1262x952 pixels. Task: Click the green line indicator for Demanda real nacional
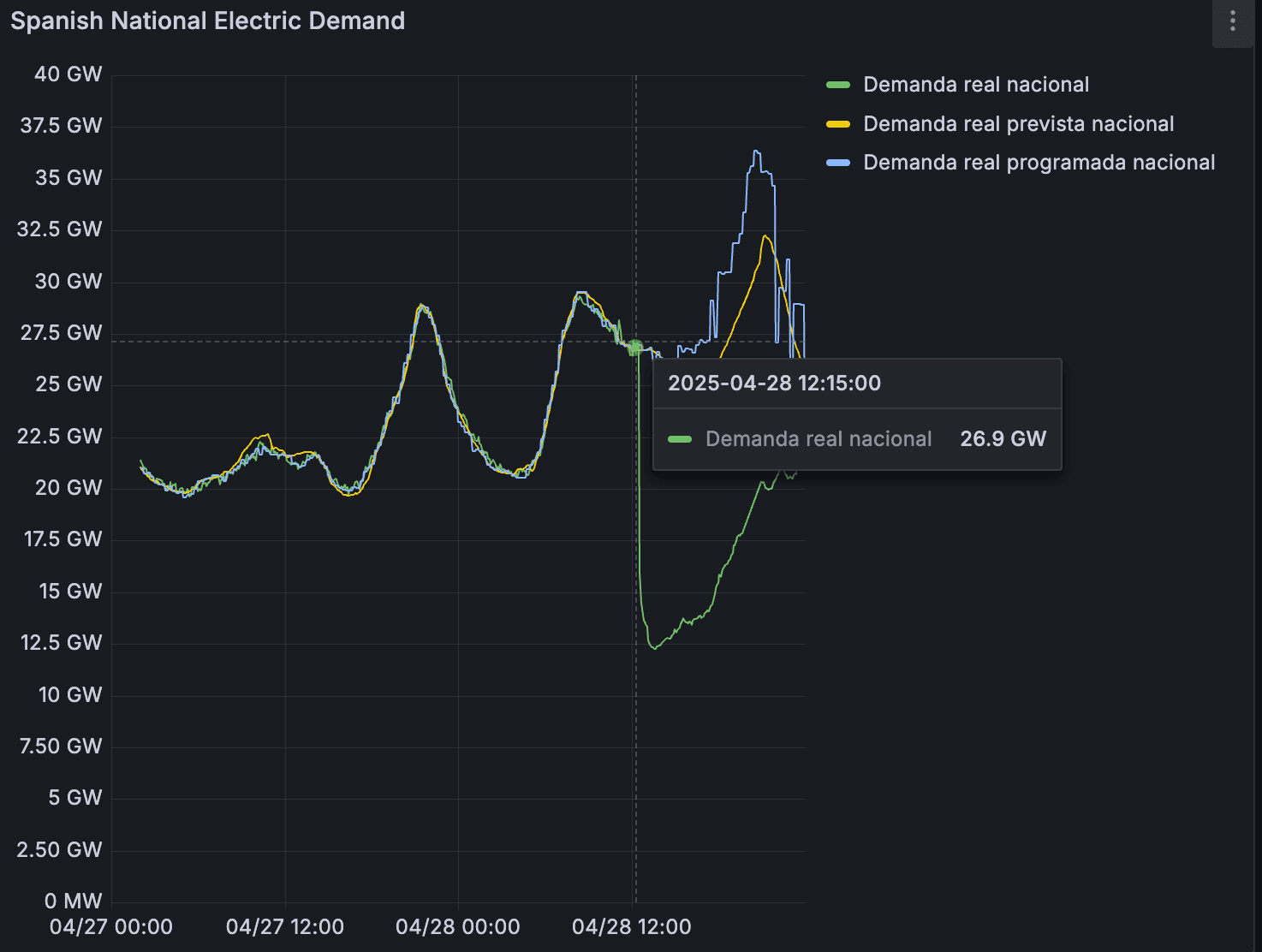[837, 84]
